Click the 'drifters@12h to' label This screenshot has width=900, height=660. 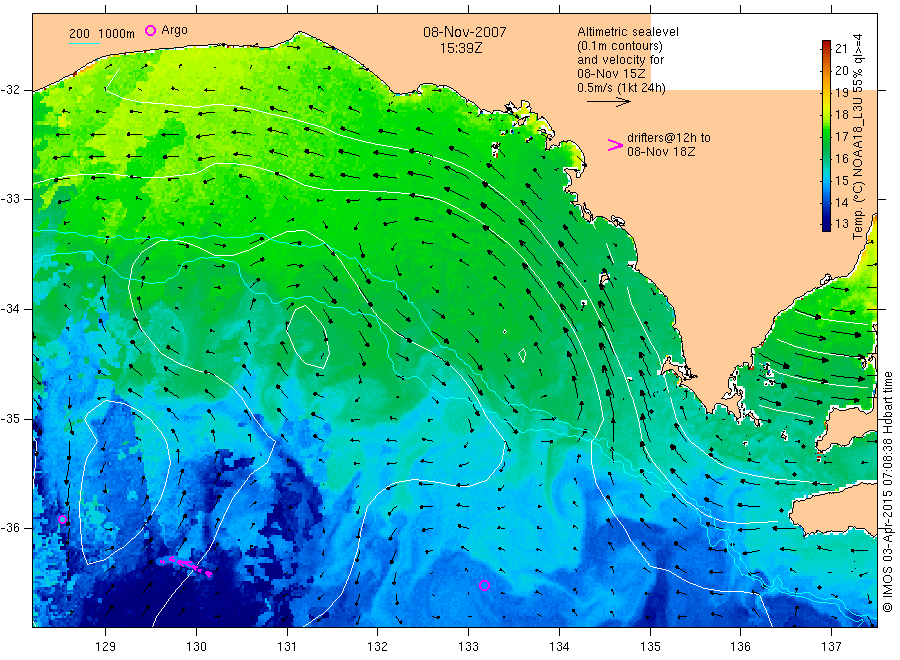[668, 138]
